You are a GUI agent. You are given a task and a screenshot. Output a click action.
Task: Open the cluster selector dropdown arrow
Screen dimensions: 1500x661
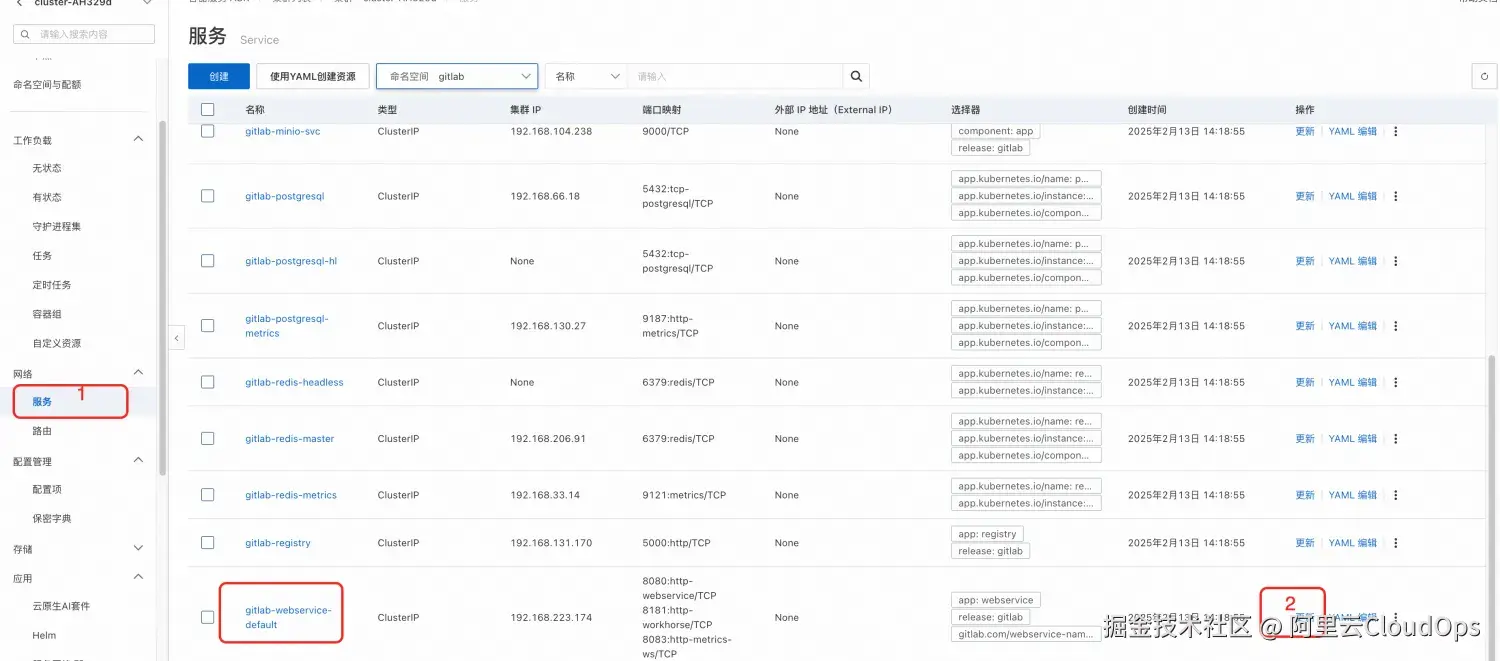click(147, 3)
